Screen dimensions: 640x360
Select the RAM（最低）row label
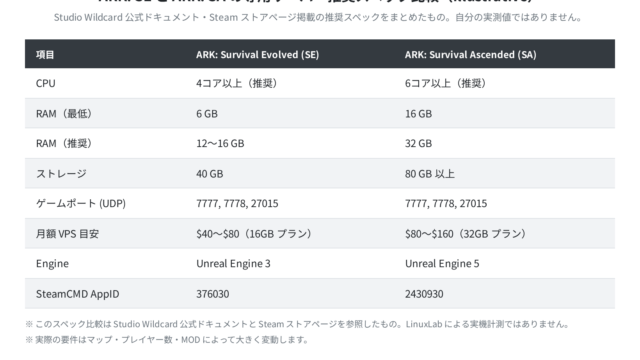click(x=65, y=113)
